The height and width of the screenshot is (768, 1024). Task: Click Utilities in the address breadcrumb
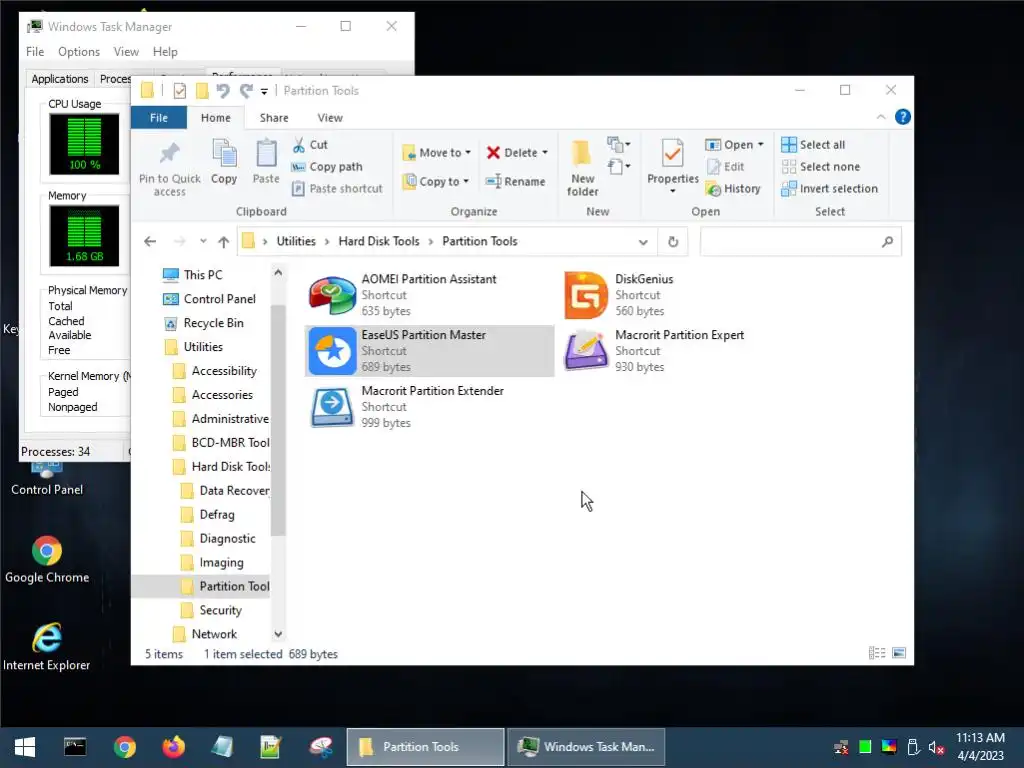pos(296,241)
